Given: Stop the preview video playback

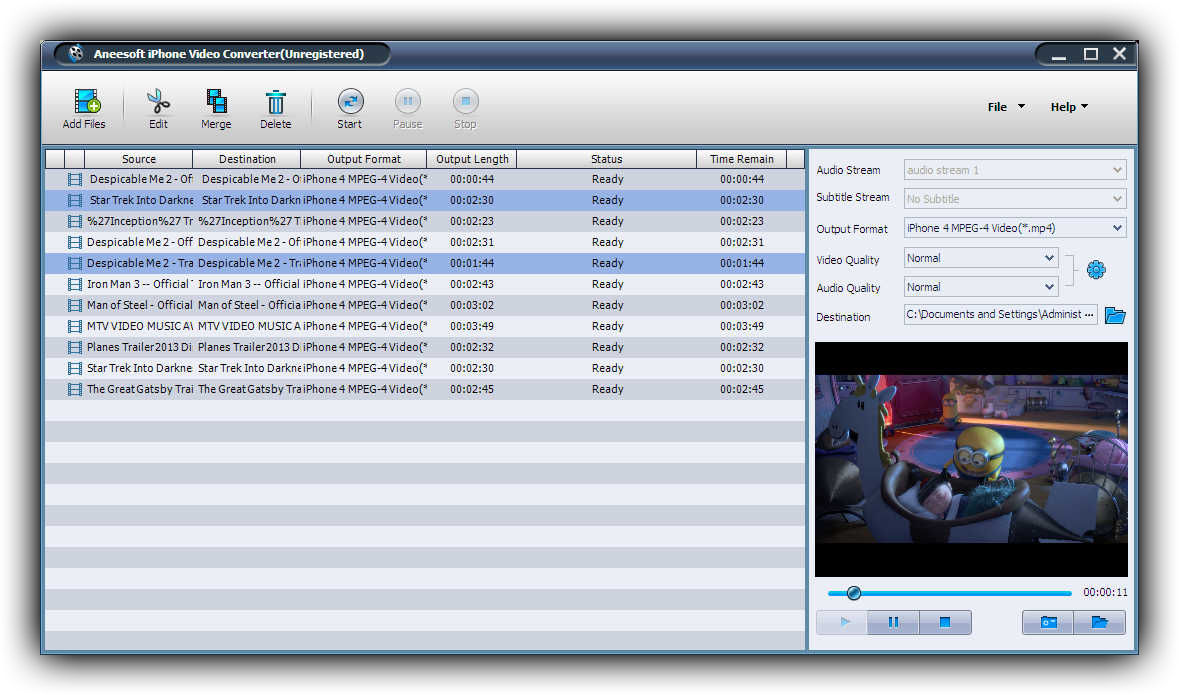Looking at the screenshot, I should [x=945, y=622].
